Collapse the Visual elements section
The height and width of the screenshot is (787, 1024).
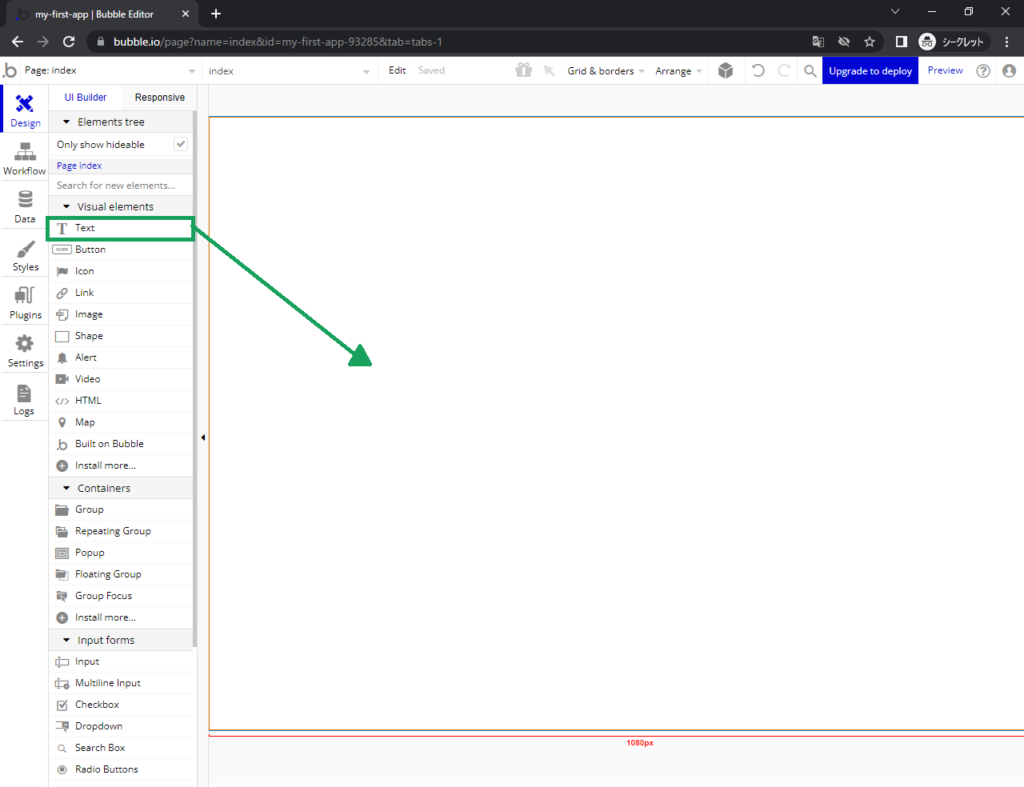pos(67,207)
